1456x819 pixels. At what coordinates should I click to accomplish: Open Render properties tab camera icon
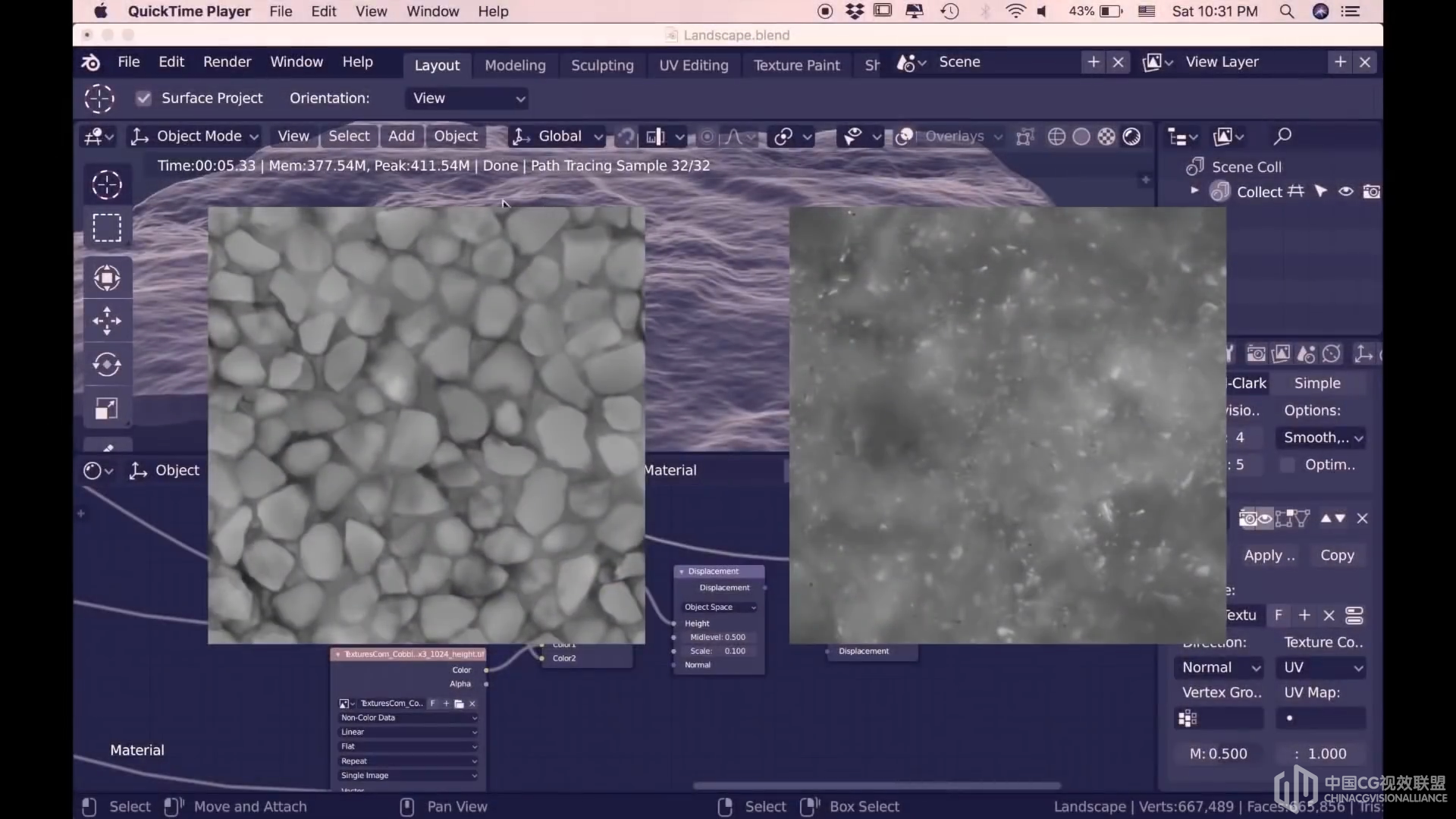tap(1256, 353)
